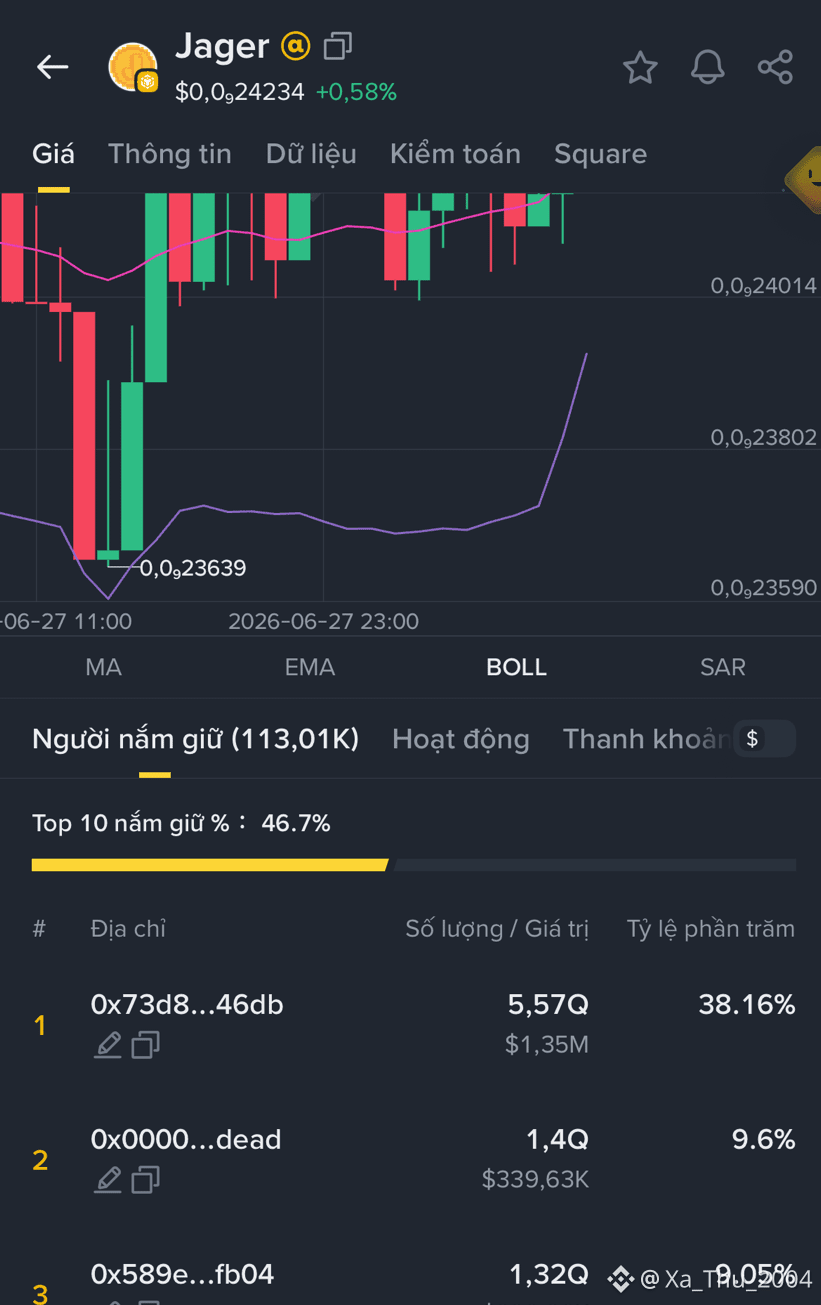The image size is (821, 1305).
Task: Tap the Tỷ lệ phần trăm header
Action: tap(711, 928)
